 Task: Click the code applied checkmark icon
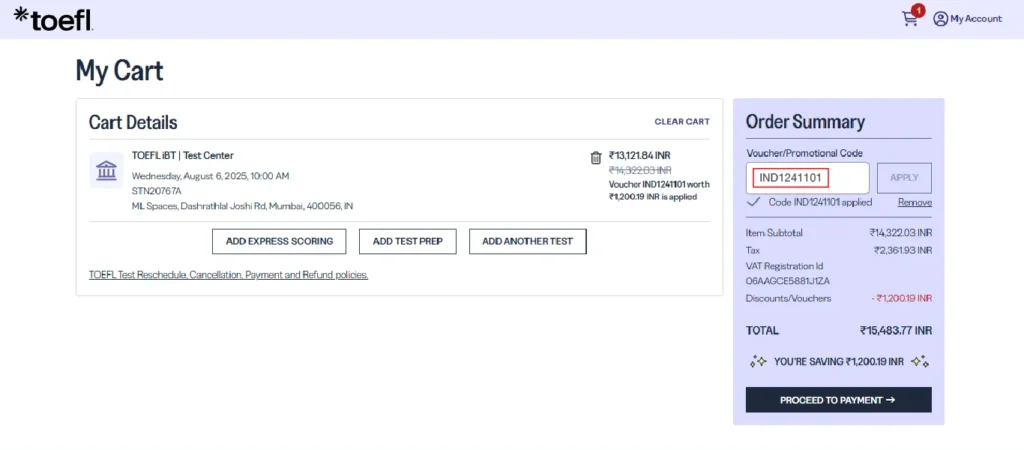click(x=755, y=202)
